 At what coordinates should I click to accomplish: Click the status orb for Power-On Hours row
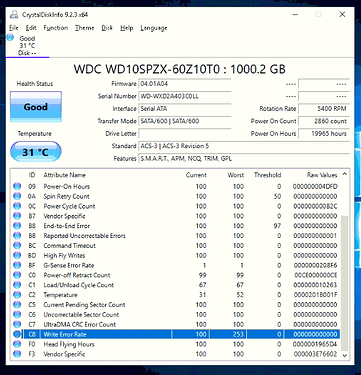(x=17, y=186)
